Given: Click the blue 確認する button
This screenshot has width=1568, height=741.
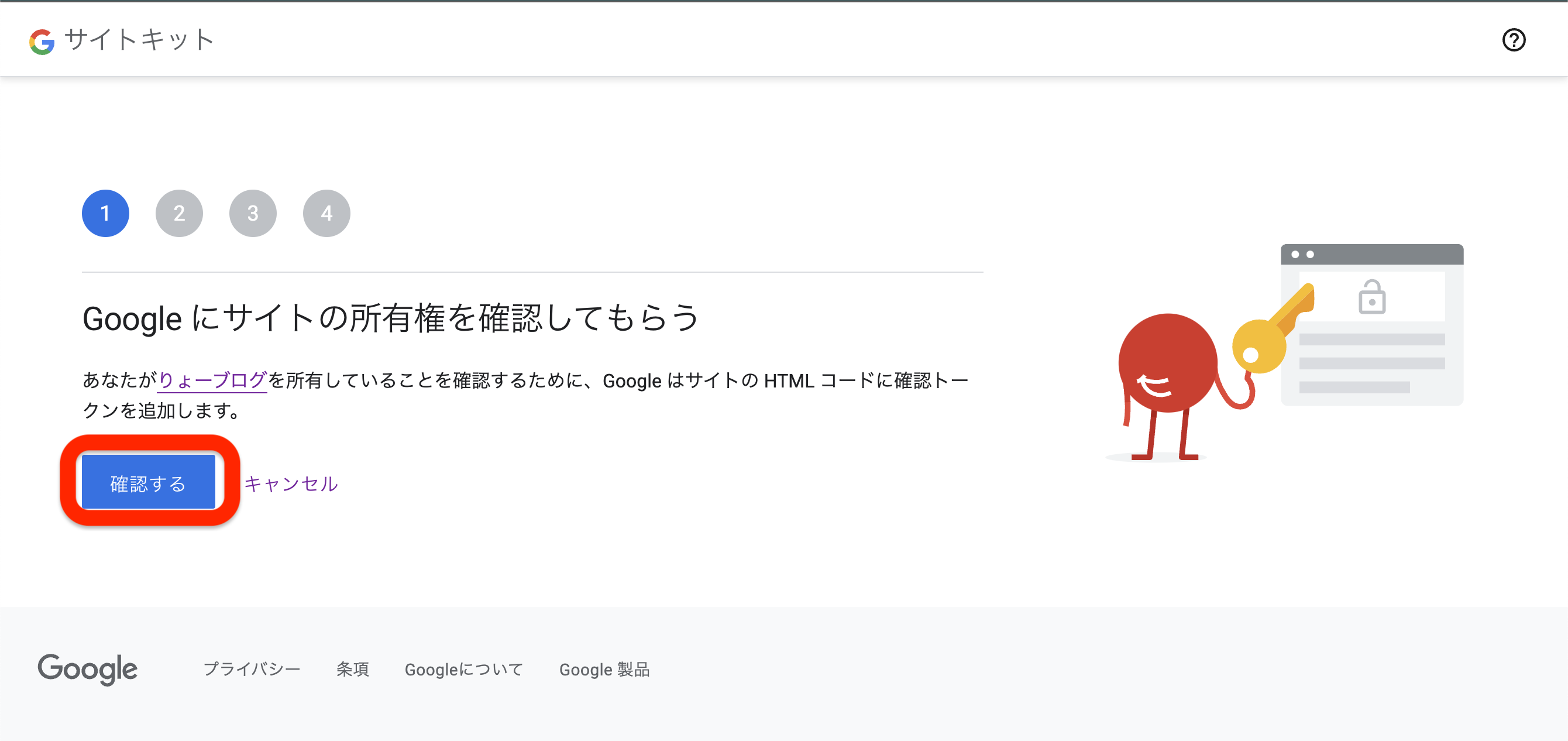Looking at the screenshot, I should tap(149, 482).
